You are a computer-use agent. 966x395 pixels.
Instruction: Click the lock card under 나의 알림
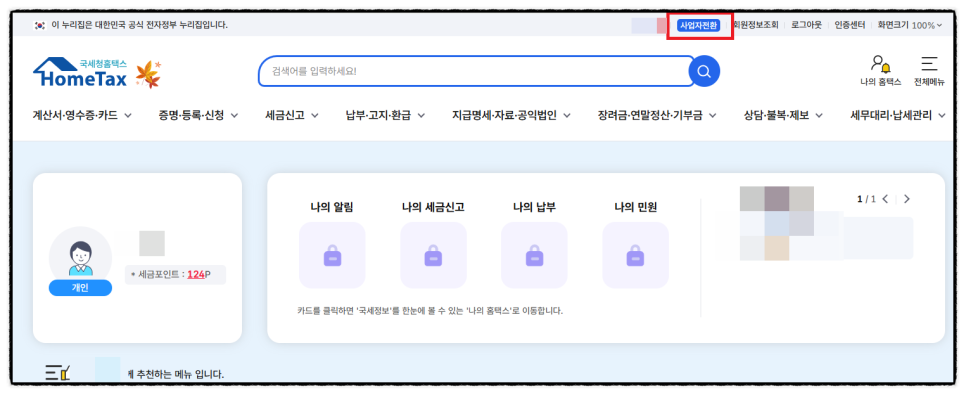click(332, 255)
